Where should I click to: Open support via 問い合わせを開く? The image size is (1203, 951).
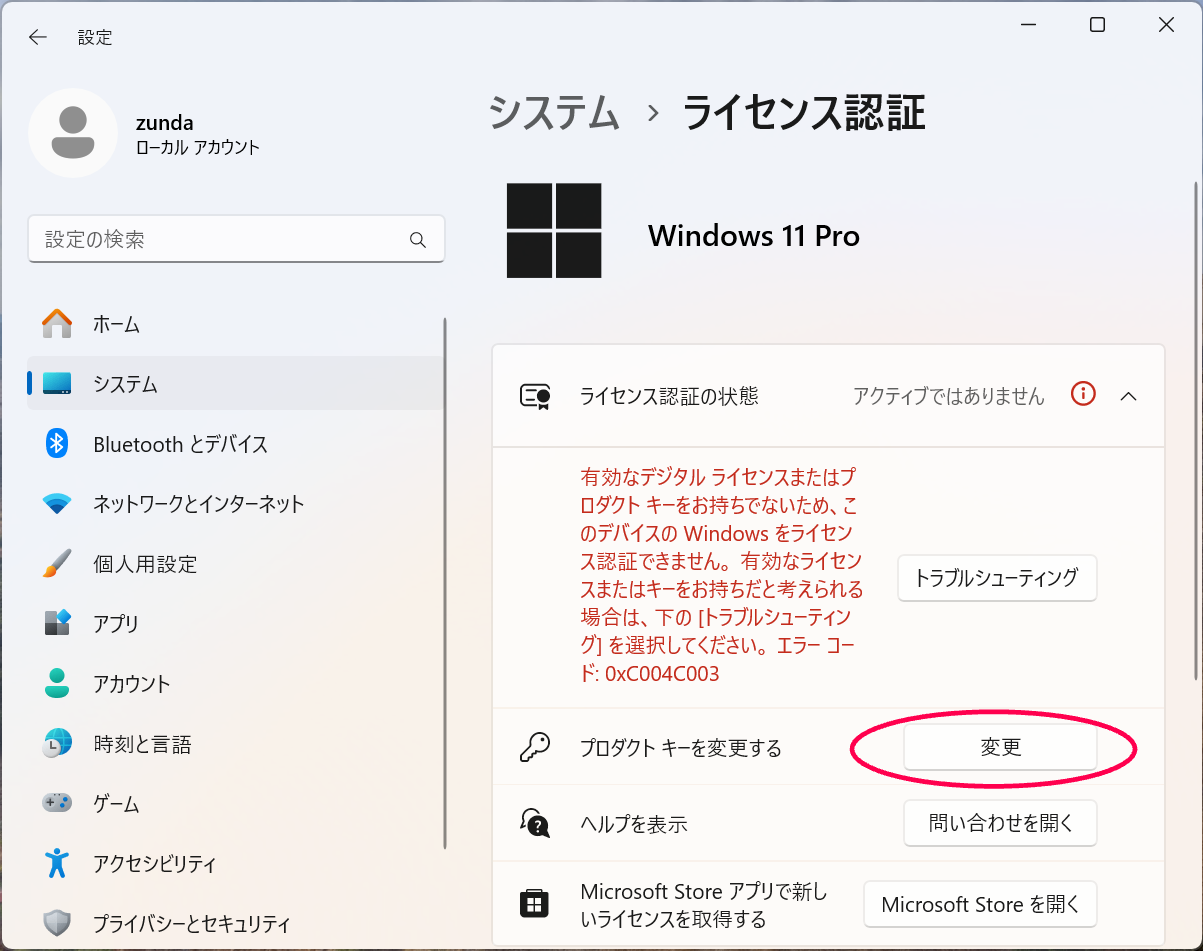pyautogui.click(x=1000, y=823)
